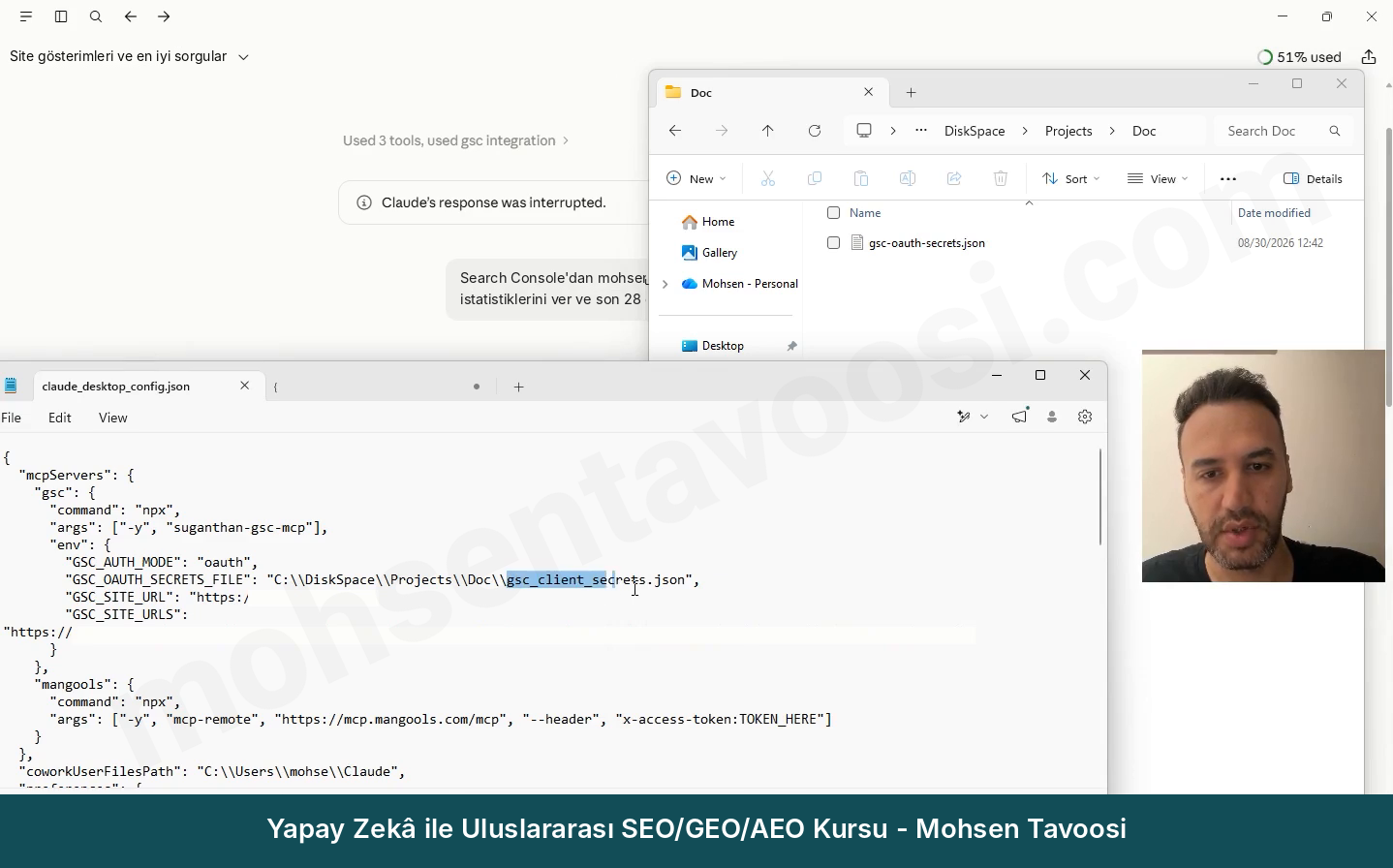Screen dimensions: 1393x868
Task: Open search in the Claude app
Action: 96,16
